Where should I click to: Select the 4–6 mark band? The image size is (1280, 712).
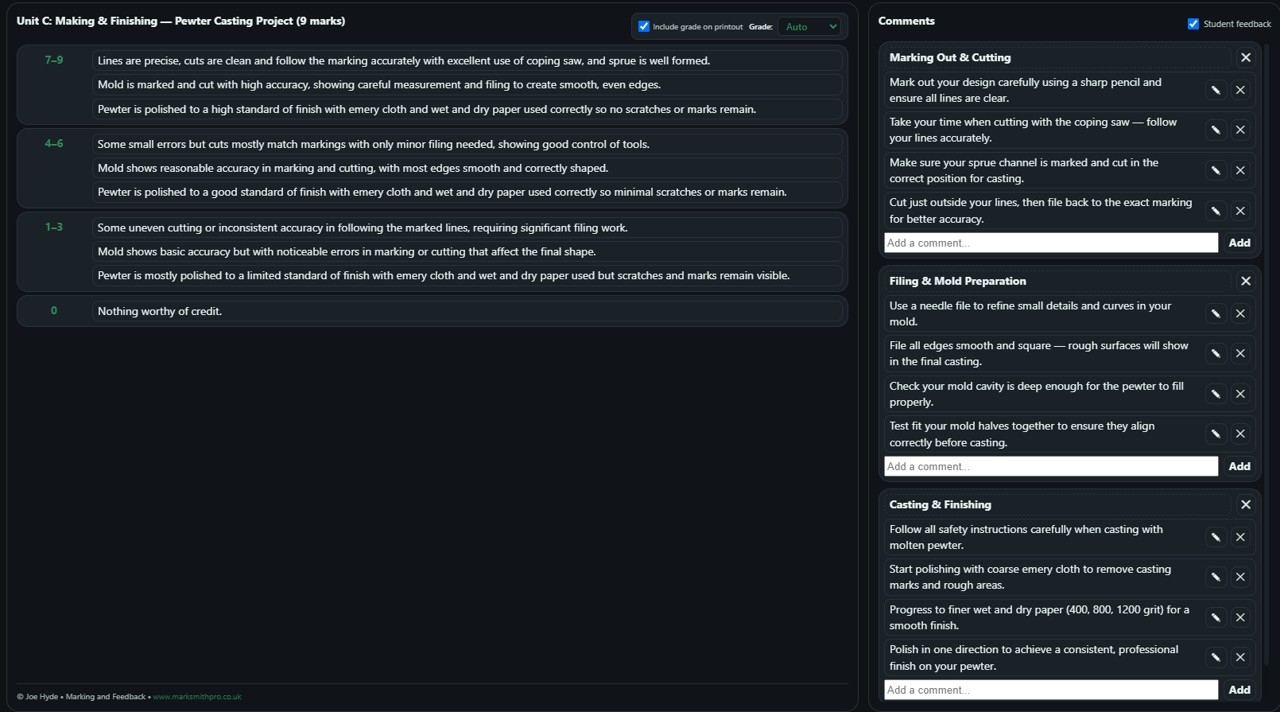tap(54, 144)
